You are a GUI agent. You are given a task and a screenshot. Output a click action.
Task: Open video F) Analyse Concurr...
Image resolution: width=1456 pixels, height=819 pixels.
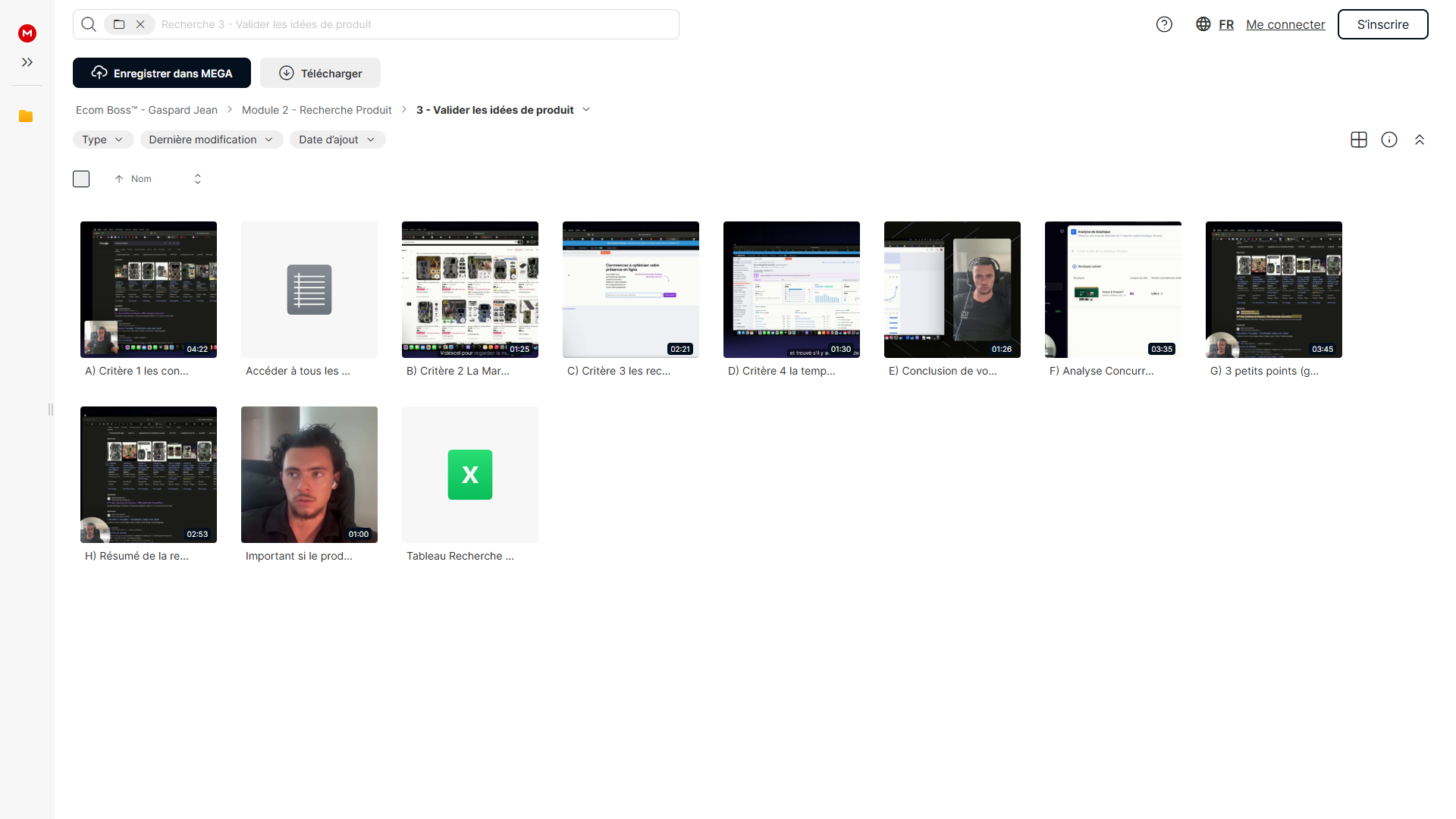(1113, 300)
